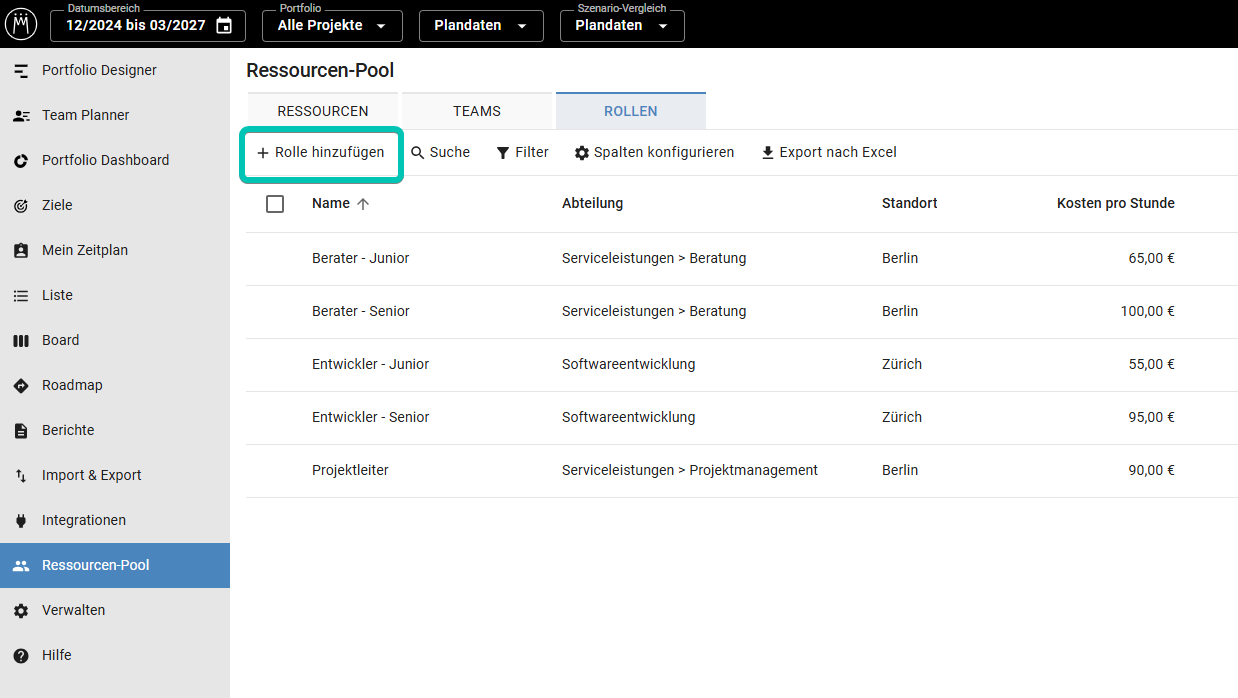Click the Roadmap sidebar icon
1238x698 pixels.
21,386
